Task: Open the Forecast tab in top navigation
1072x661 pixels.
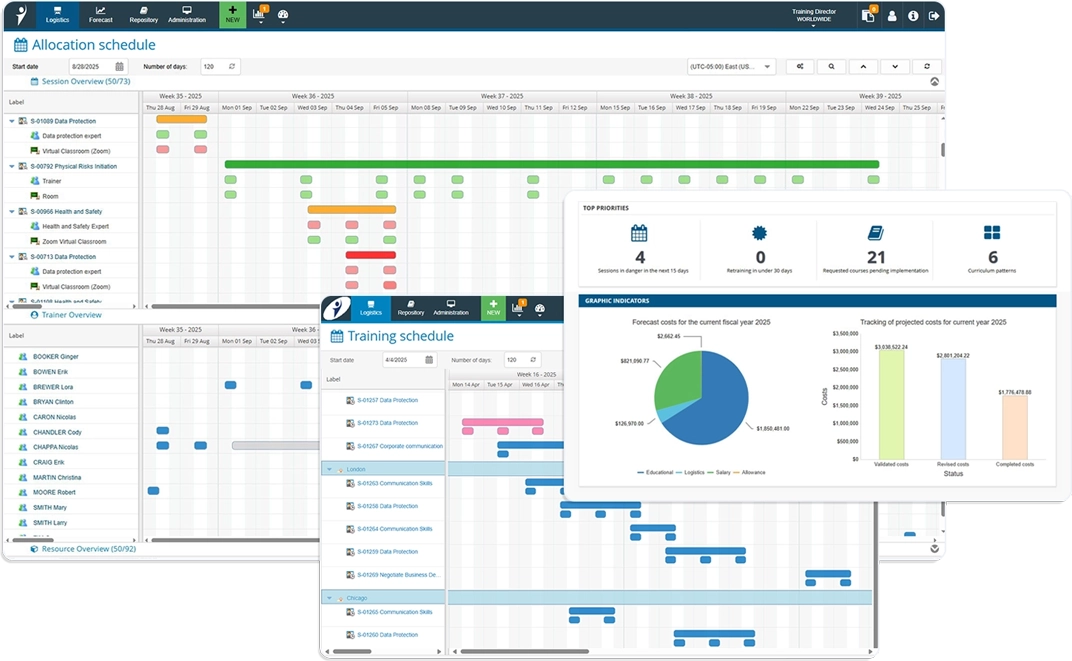Action: (x=100, y=15)
